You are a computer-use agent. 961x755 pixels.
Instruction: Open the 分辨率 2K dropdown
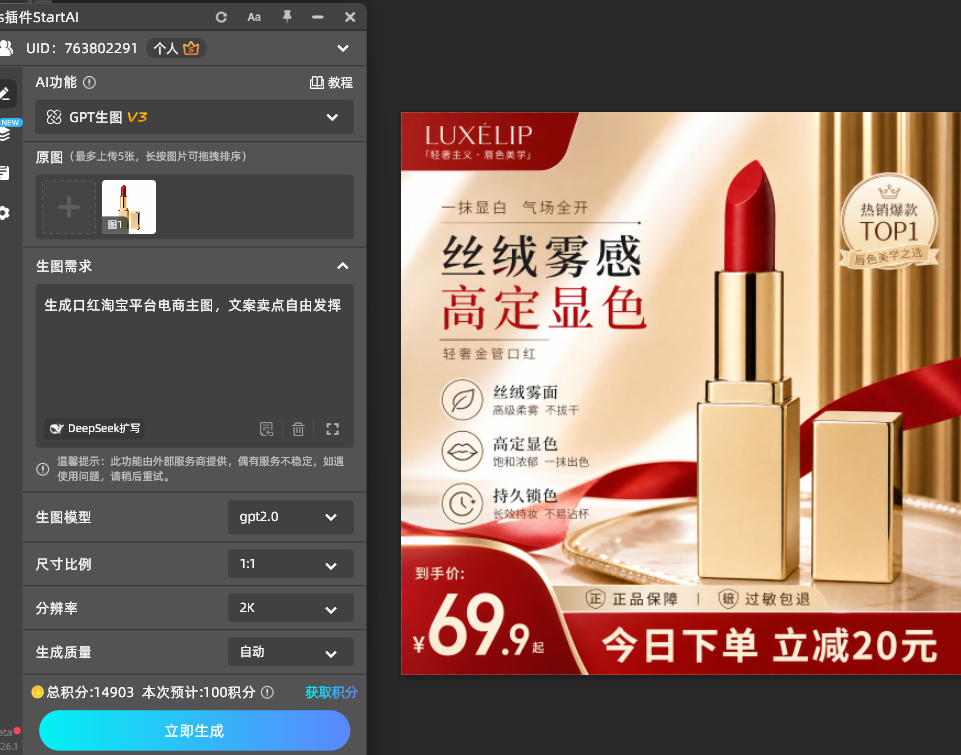291,608
